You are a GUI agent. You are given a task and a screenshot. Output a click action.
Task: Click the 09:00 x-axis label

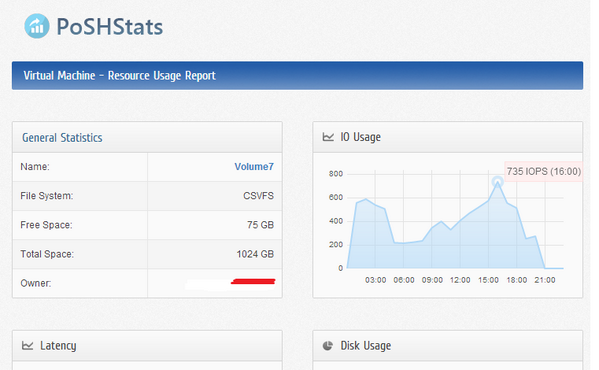[432, 280]
